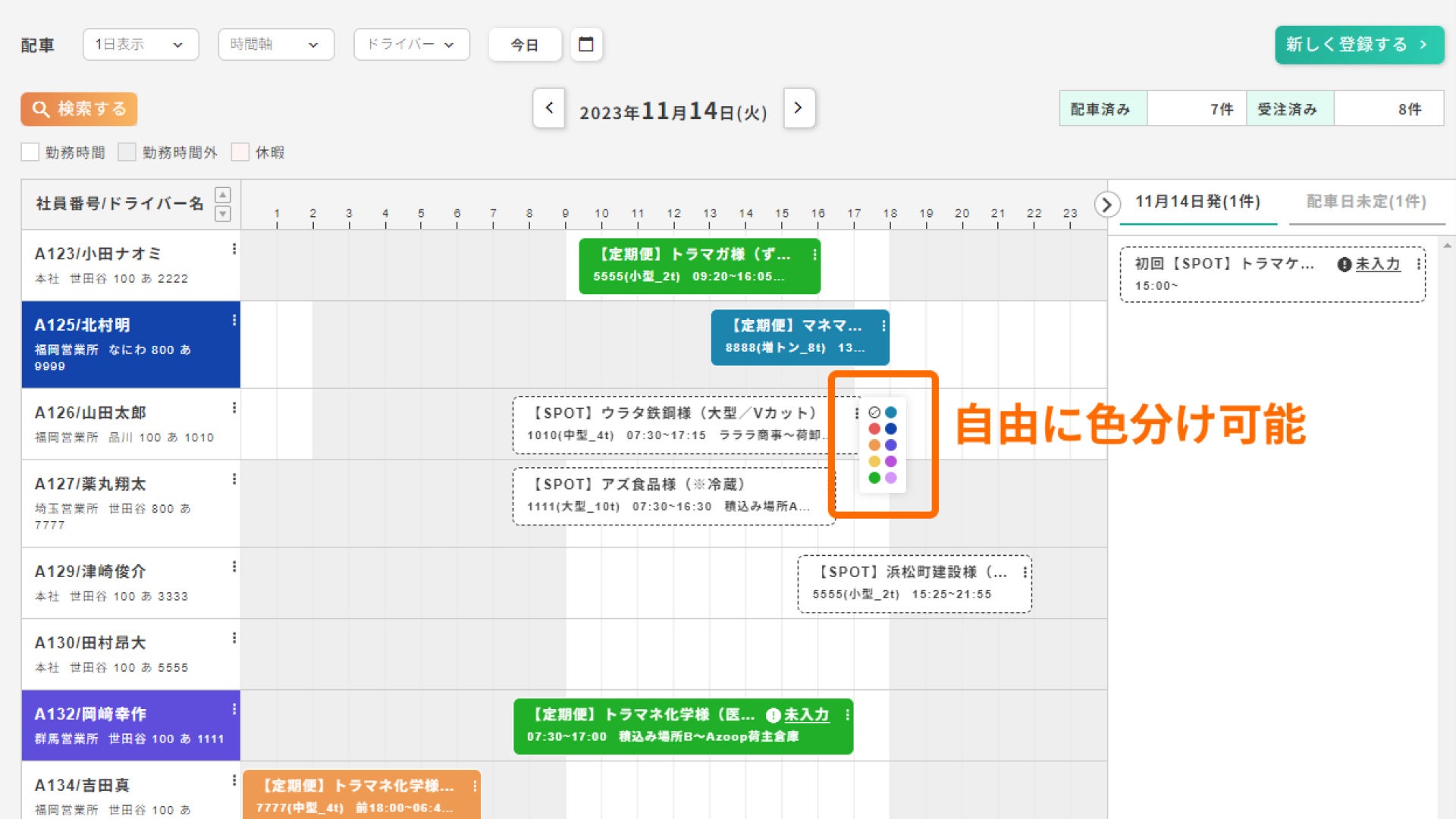This screenshot has width=1456, height=819.
Task: Collapse the right panel with circled chevron
Action: [1106, 204]
